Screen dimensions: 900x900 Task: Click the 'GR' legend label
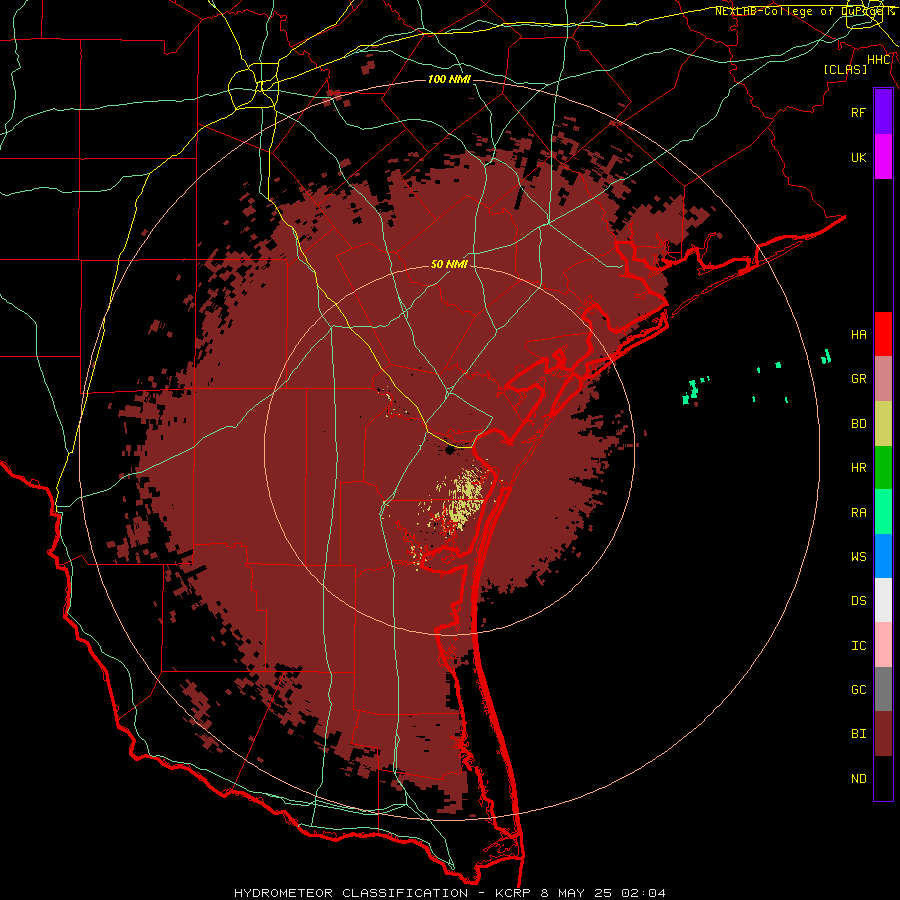pos(859,379)
